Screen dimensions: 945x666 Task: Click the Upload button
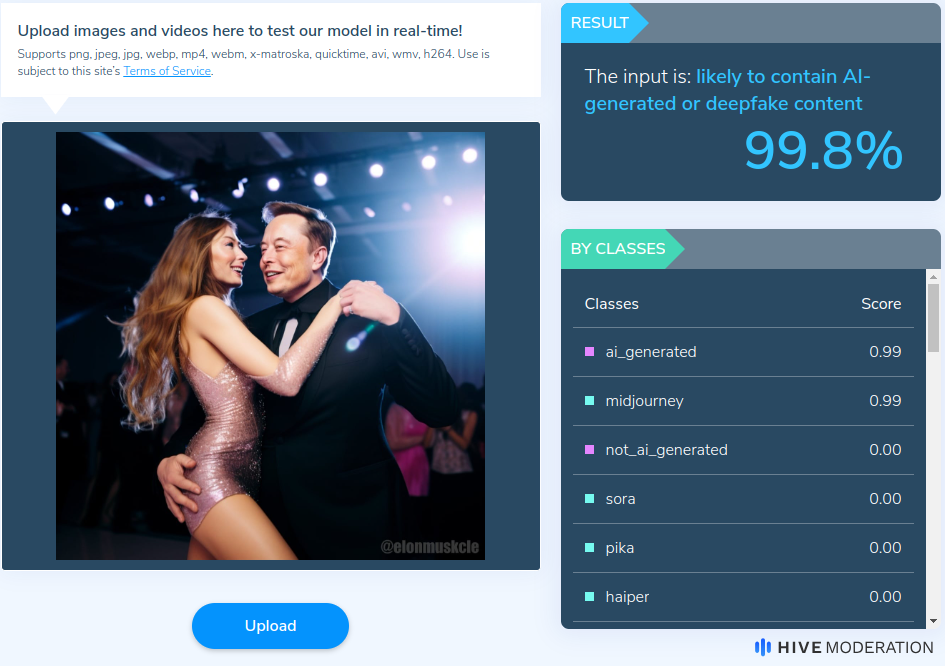270,626
